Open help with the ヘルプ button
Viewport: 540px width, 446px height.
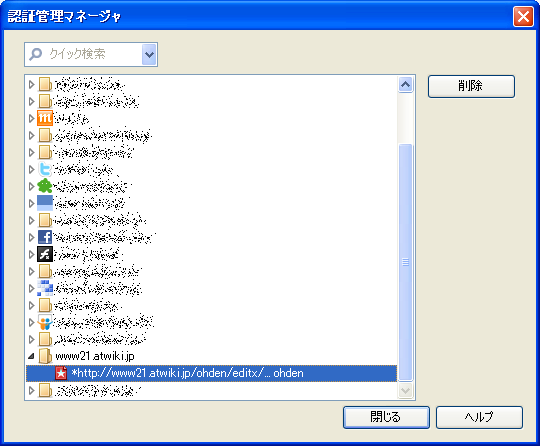[479, 417]
